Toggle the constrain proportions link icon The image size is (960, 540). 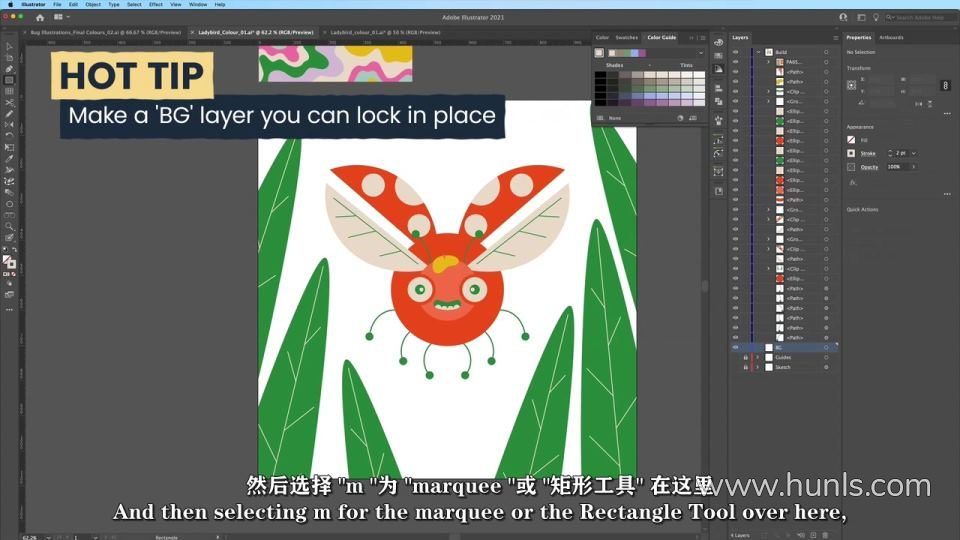click(945, 86)
